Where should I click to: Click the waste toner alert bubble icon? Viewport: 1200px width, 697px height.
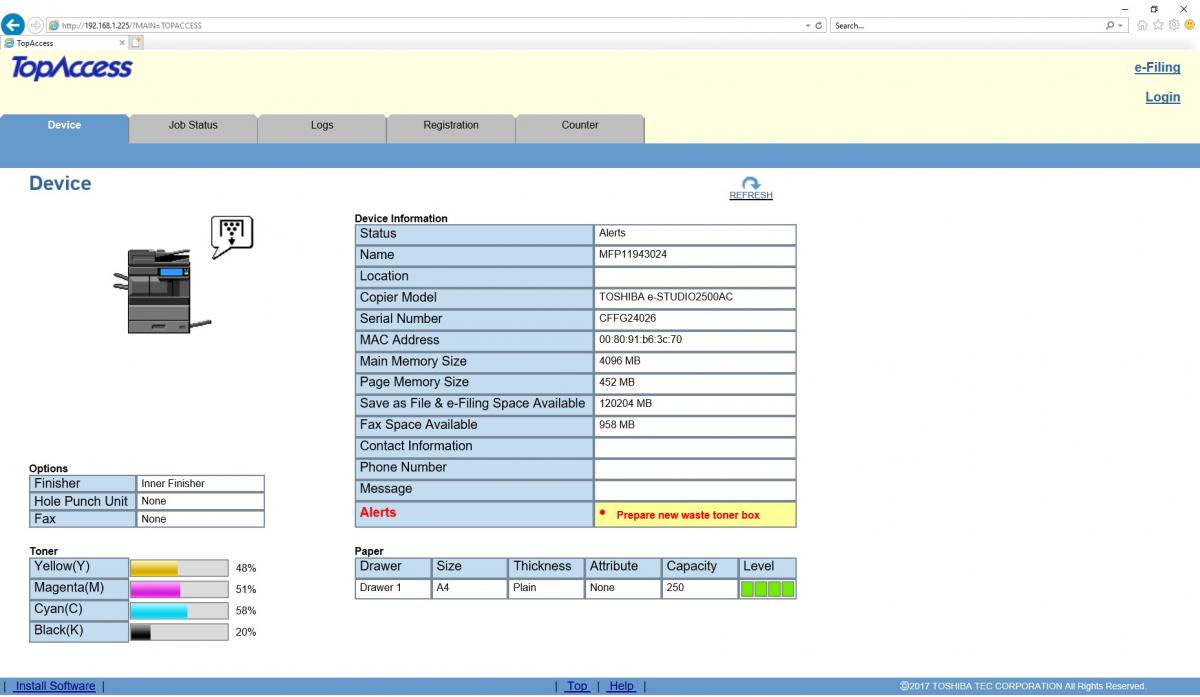pyautogui.click(x=232, y=236)
